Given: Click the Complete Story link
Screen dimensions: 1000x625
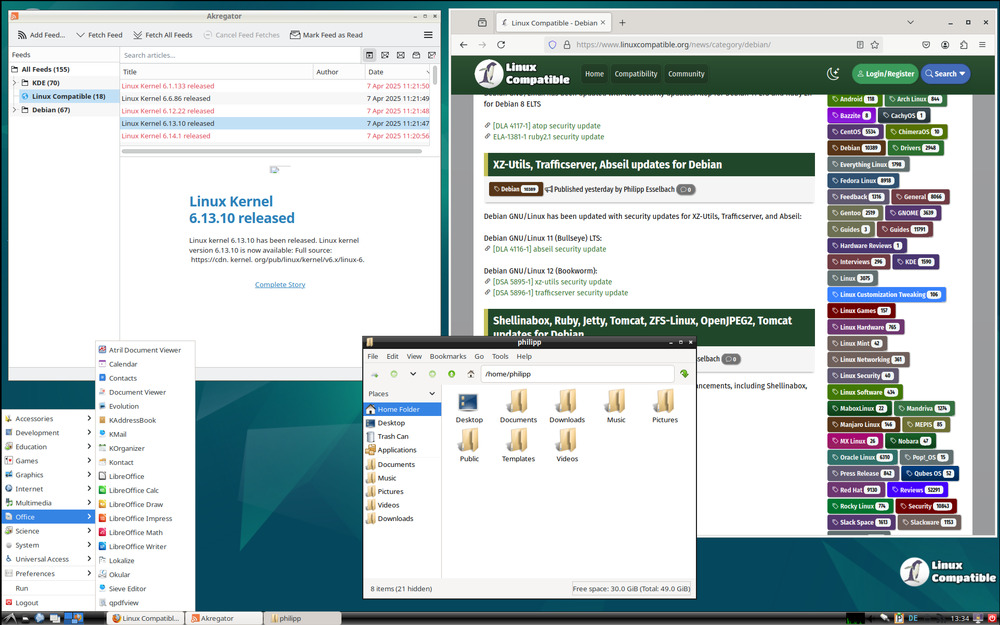Looking at the screenshot, I should pos(280,285).
